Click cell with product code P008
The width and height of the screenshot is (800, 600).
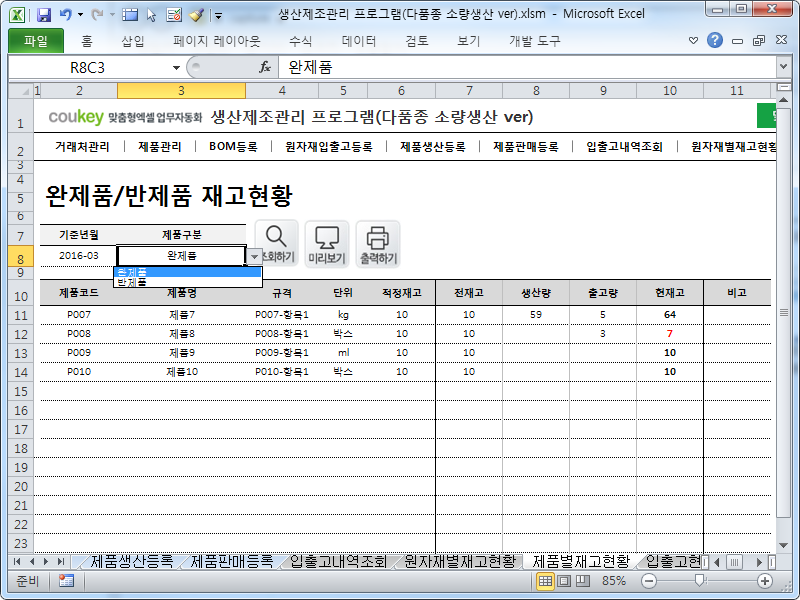click(79, 334)
